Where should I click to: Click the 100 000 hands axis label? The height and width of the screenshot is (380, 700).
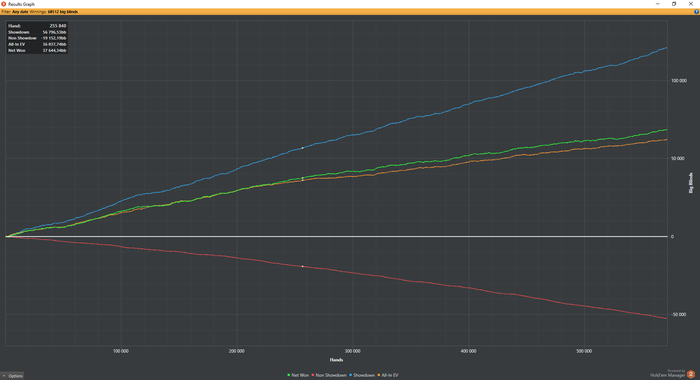coord(121,351)
